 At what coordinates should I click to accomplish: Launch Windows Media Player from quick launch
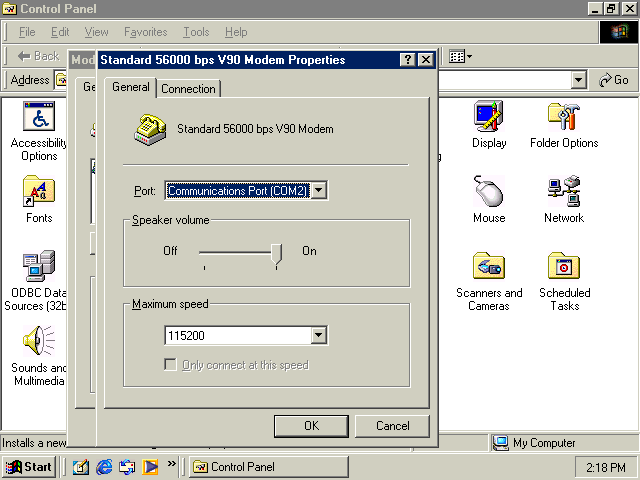pos(150,467)
